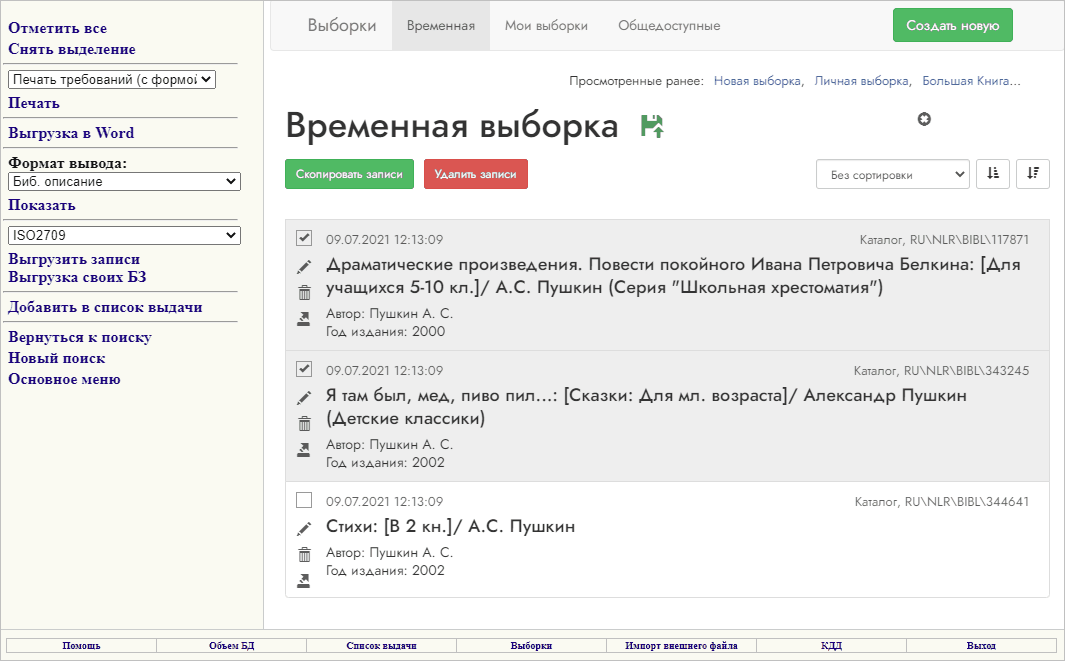The image size is (1065, 661).
Task: Switch to the Общедоступные tab
Action: pos(669,26)
